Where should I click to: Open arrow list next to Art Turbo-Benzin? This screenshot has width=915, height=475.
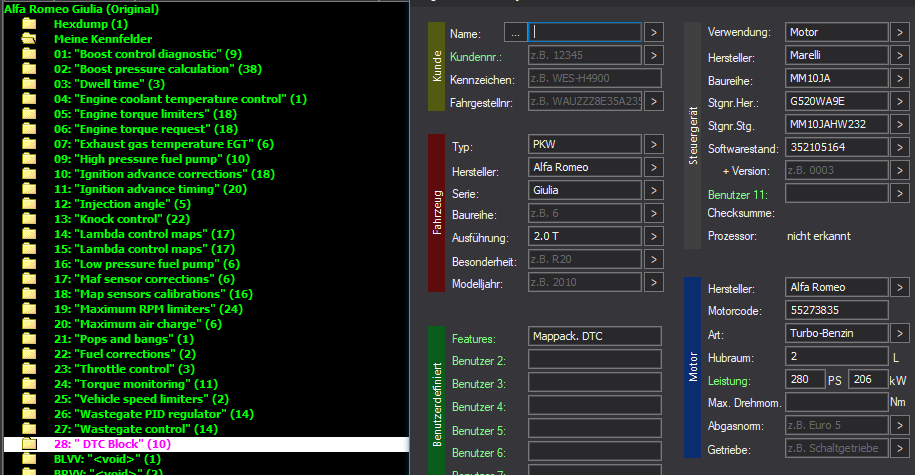[900, 333]
